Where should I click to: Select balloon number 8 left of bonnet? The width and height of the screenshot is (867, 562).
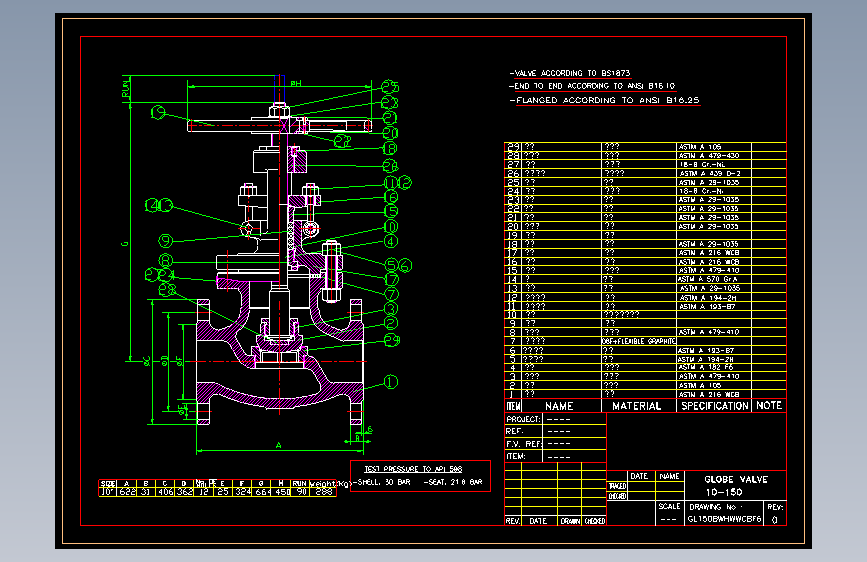pyautogui.click(x=165, y=260)
